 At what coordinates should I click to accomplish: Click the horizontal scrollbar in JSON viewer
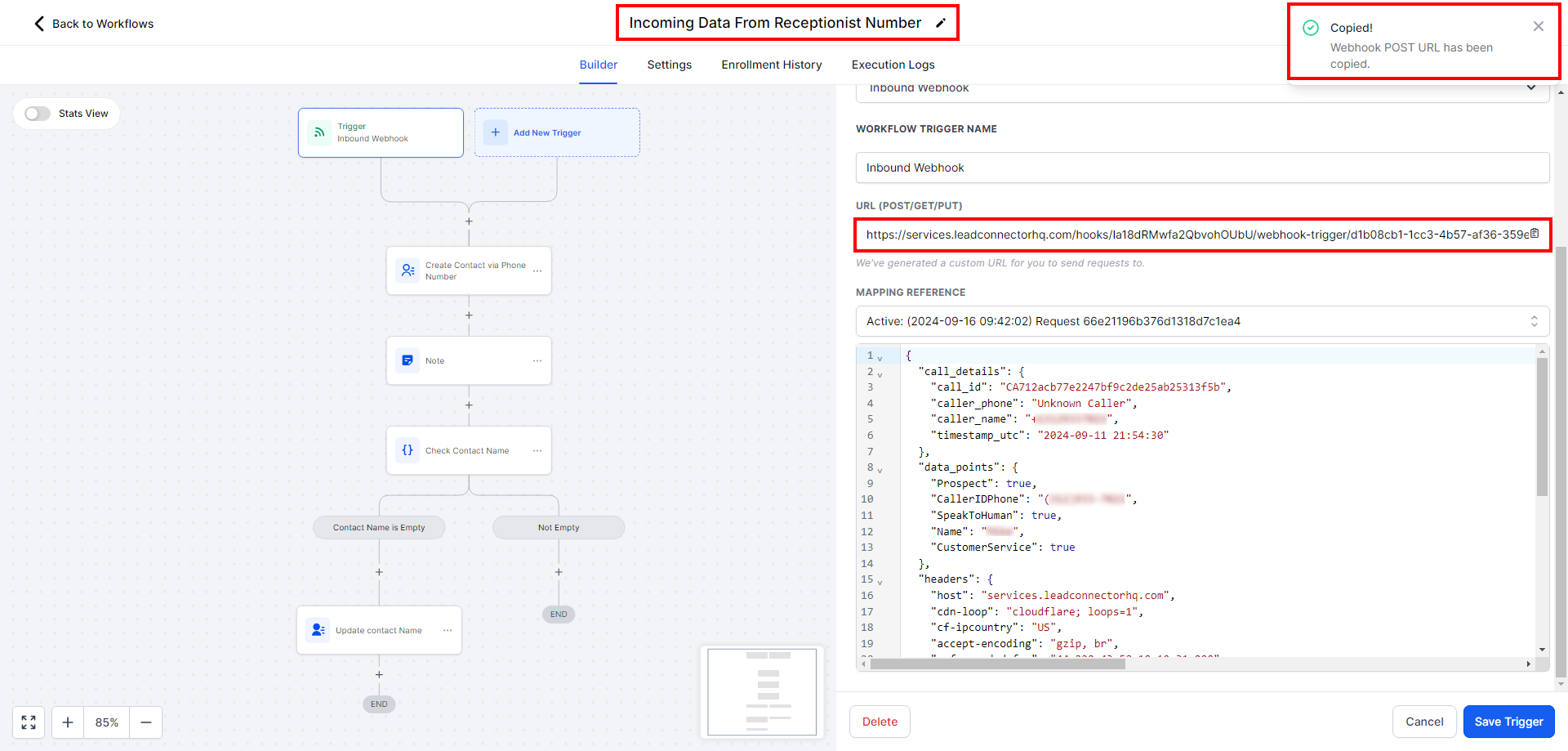click(997, 664)
